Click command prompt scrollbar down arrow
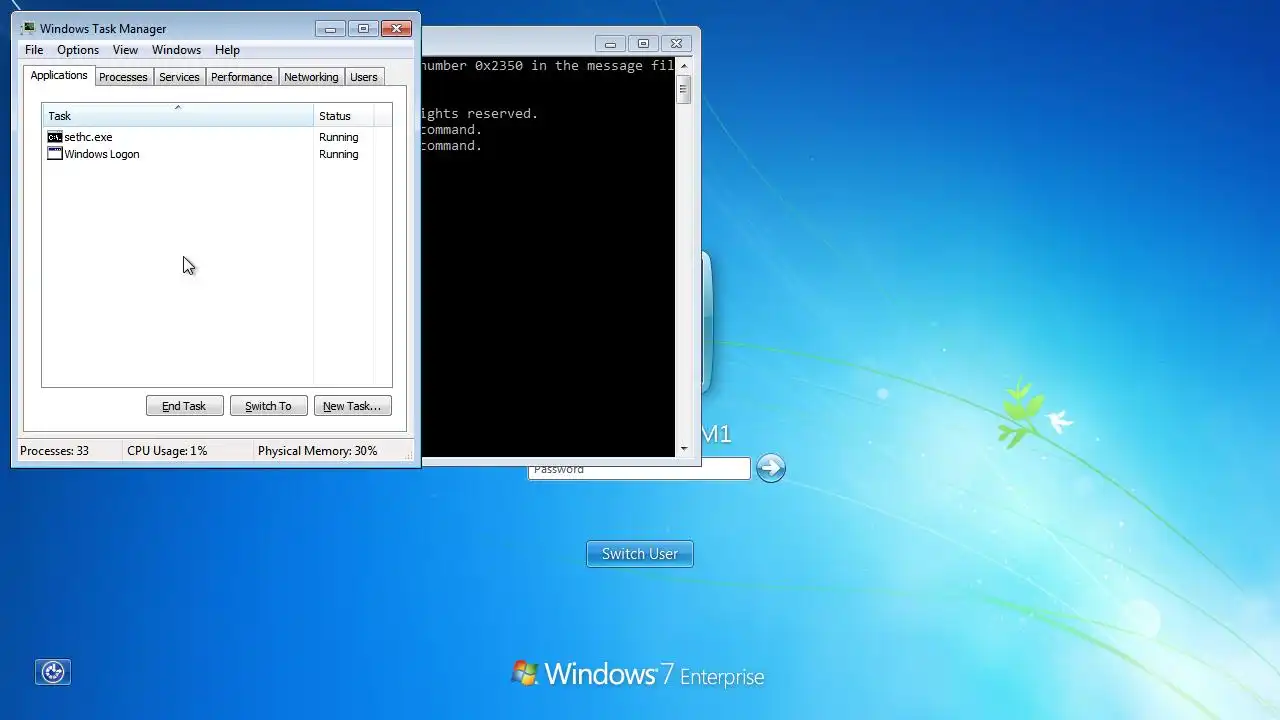1280x720 pixels. 684,449
